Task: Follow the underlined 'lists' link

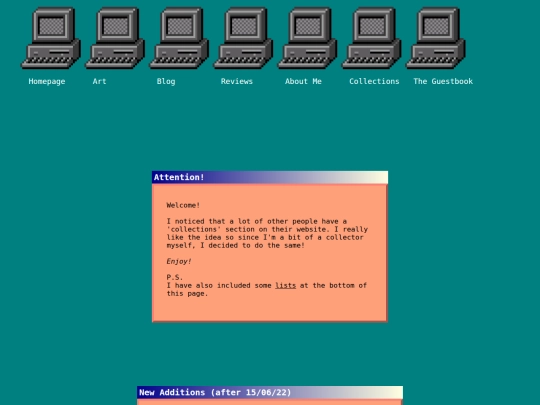Action: [285, 285]
